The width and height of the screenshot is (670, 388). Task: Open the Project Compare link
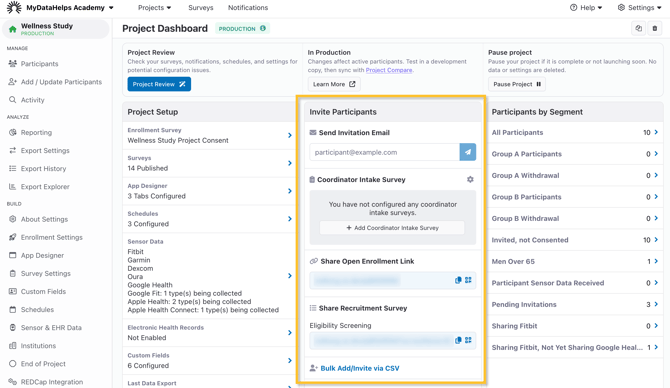[x=389, y=70]
